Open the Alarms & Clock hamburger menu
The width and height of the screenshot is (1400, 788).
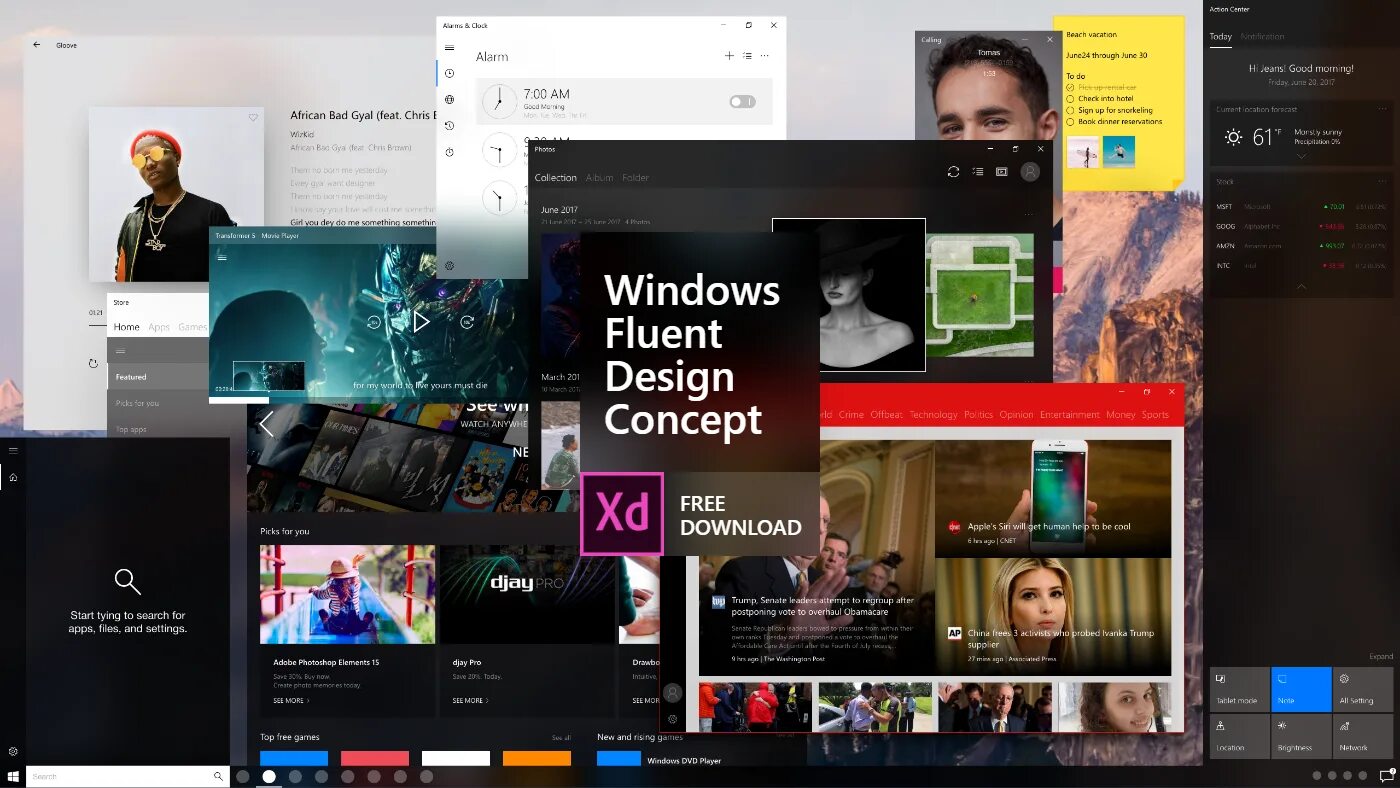pyautogui.click(x=450, y=48)
